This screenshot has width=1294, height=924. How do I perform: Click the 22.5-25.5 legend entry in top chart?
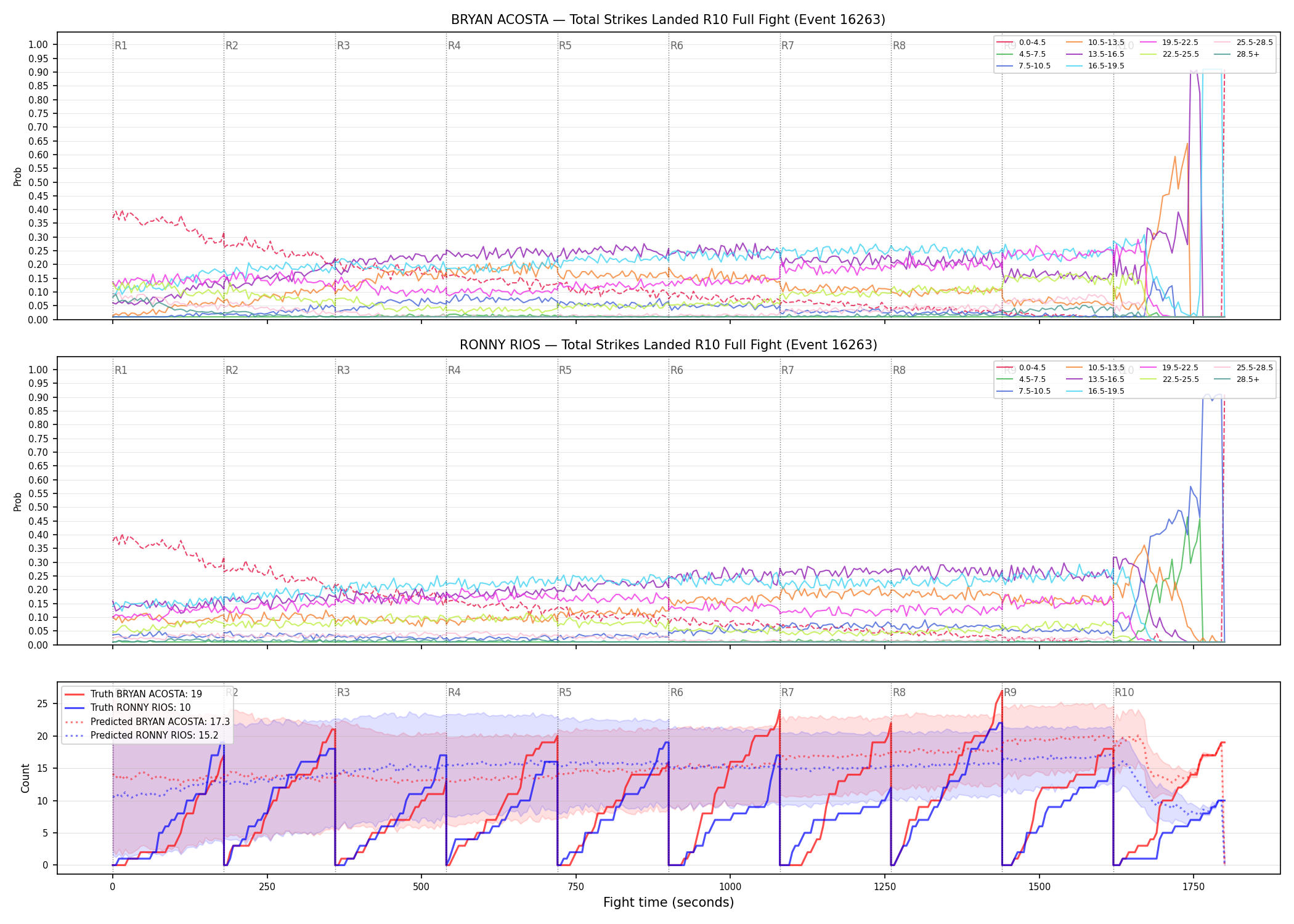point(1170,54)
